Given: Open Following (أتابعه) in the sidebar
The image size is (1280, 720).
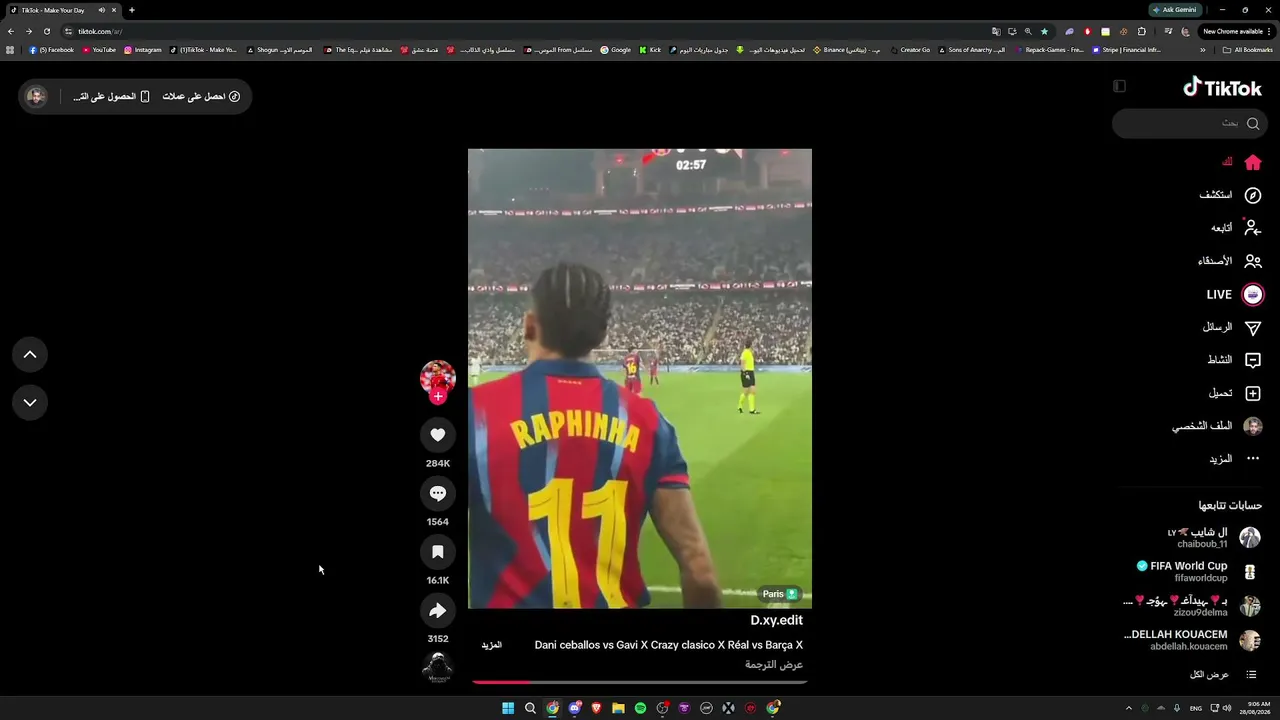Looking at the screenshot, I should pyautogui.click(x=1236, y=228).
